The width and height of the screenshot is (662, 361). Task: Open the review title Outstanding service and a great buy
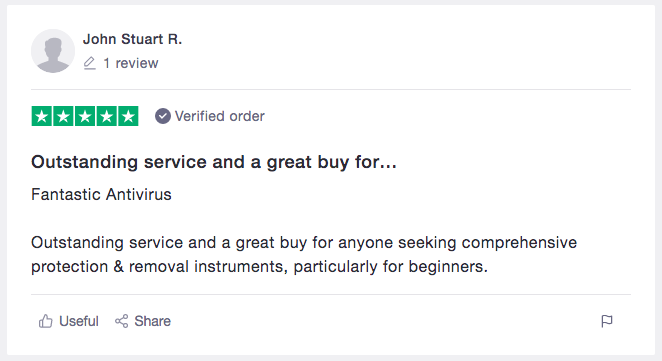[x=214, y=163]
